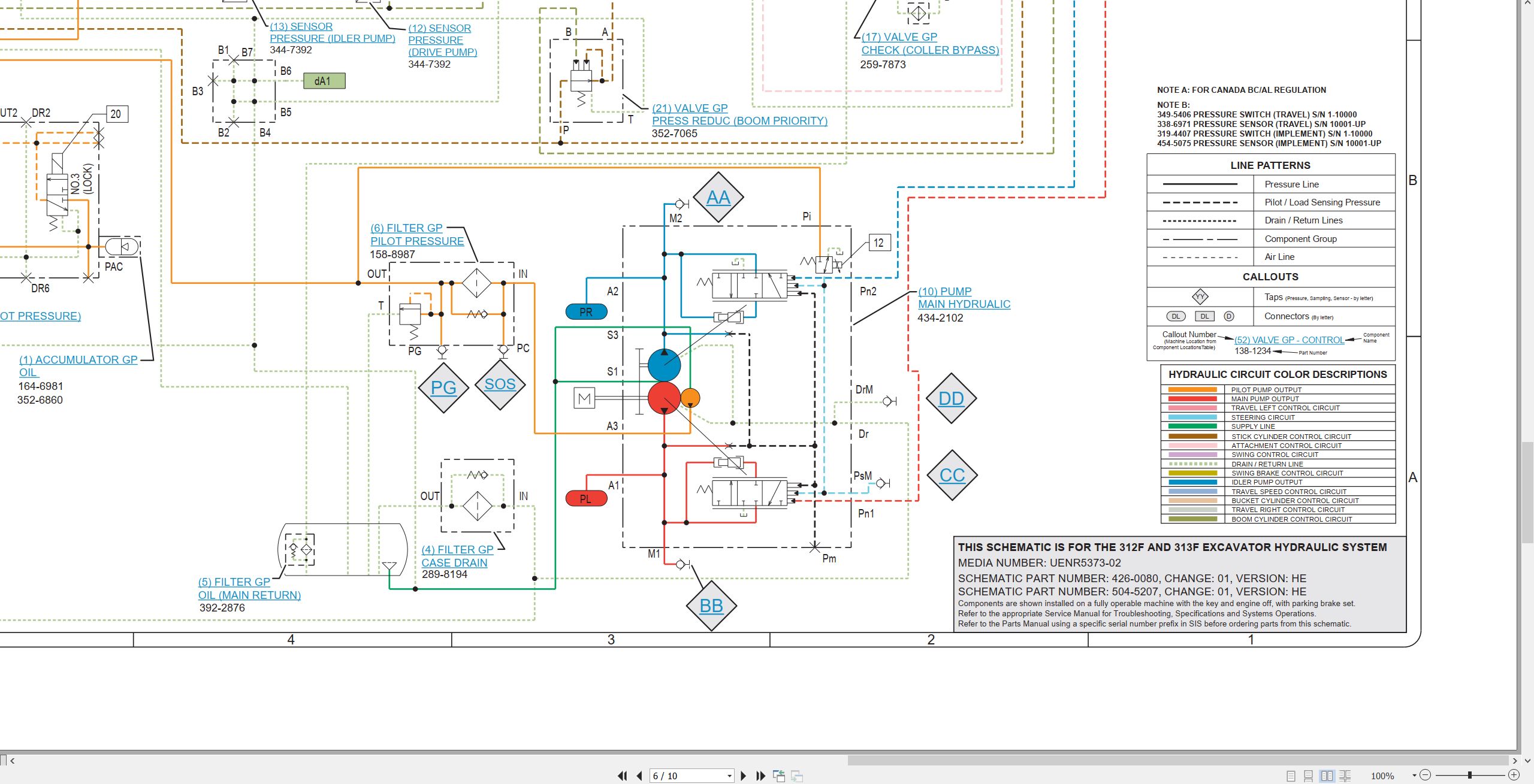The image size is (1534, 784).
Task: Click the horizontal scroll left arrow
Action: click(x=12, y=761)
